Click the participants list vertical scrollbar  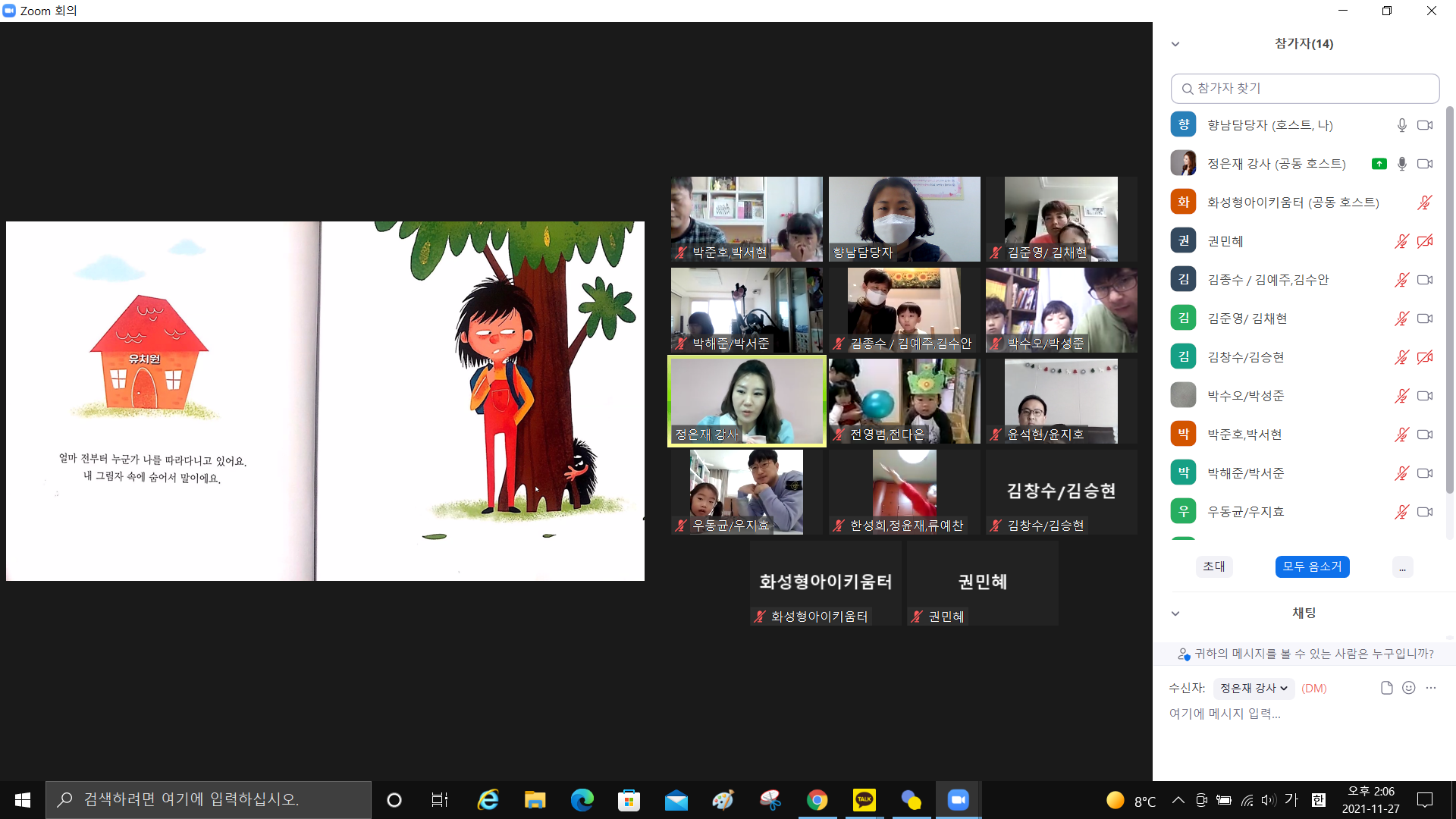tap(1449, 300)
